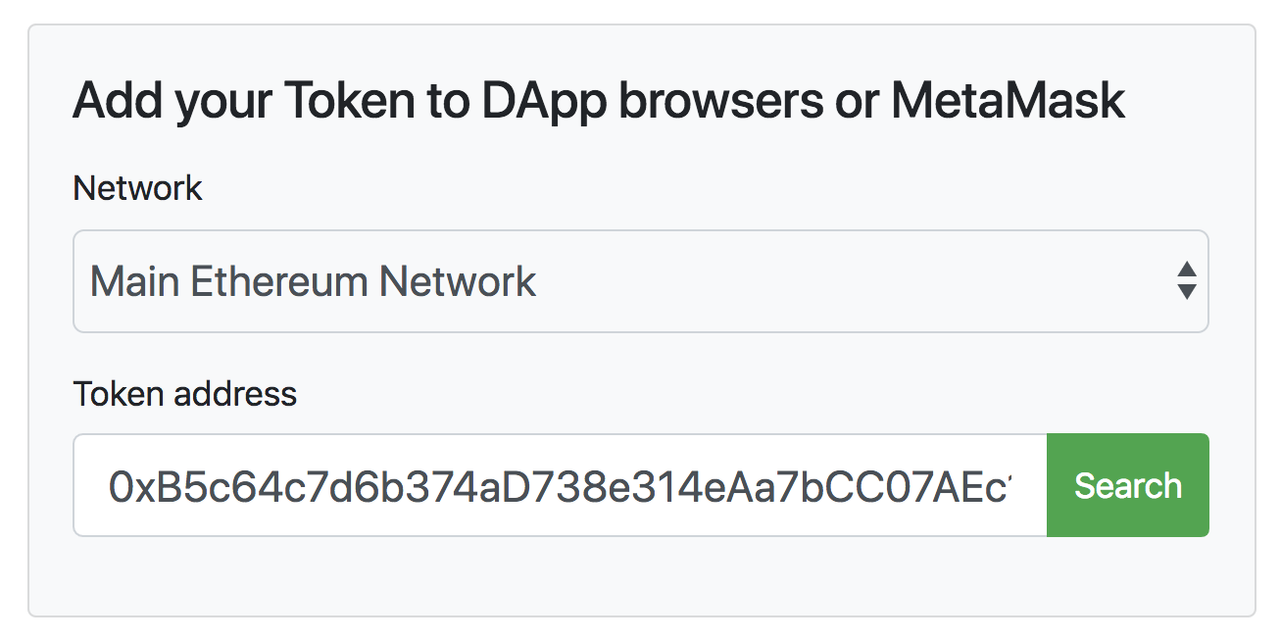Click the Network label
This screenshot has width=1280, height=639.
pyautogui.click(x=138, y=188)
